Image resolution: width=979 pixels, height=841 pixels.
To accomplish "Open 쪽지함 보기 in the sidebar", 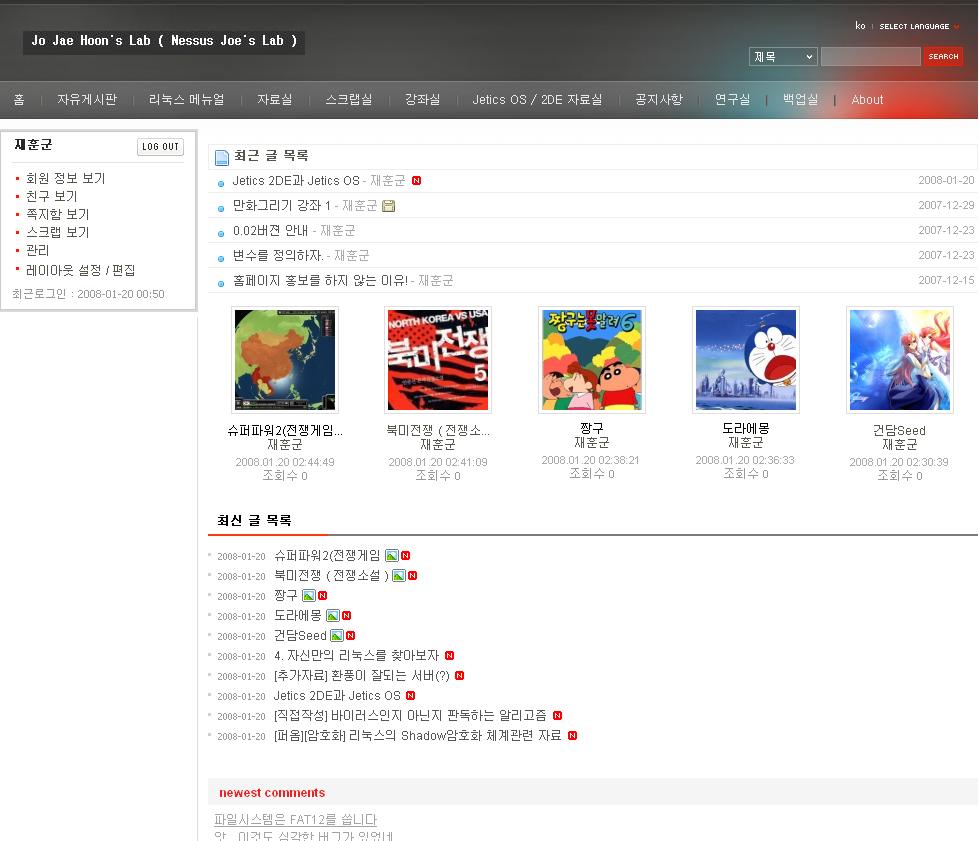I will [x=57, y=215].
